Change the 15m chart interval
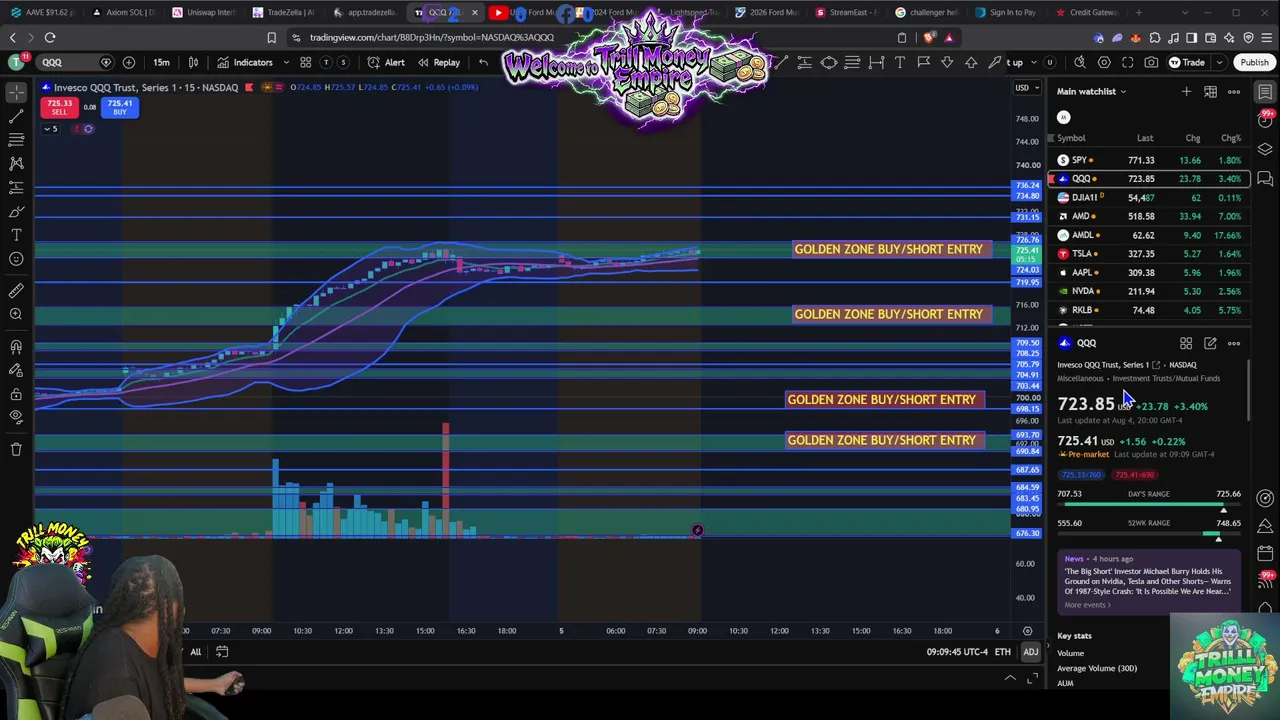The height and width of the screenshot is (720, 1280). click(x=161, y=62)
